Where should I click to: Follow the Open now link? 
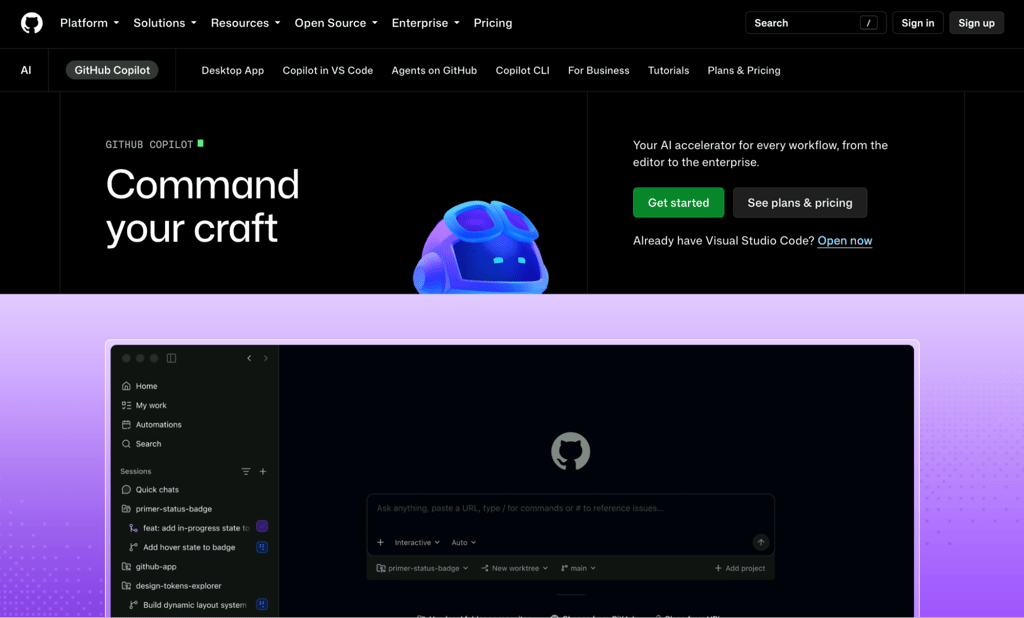[844, 240]
